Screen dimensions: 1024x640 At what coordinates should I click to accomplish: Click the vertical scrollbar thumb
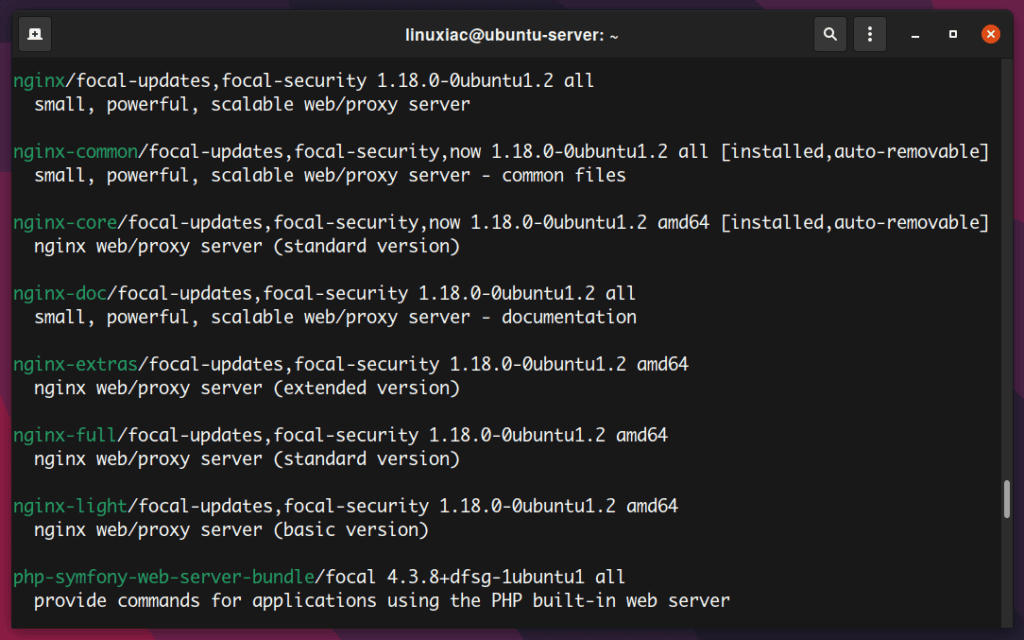coord(1006,499)
